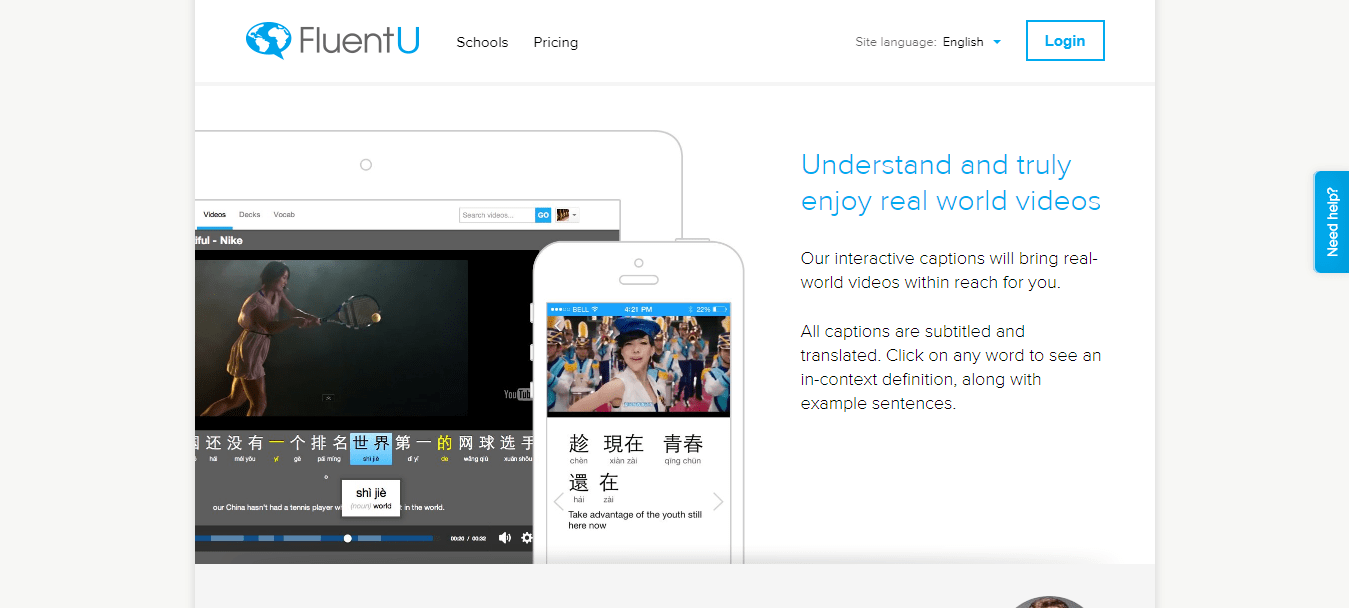1349x608 pixels.
Task: Click the GO search button
Action: [543, 215]
